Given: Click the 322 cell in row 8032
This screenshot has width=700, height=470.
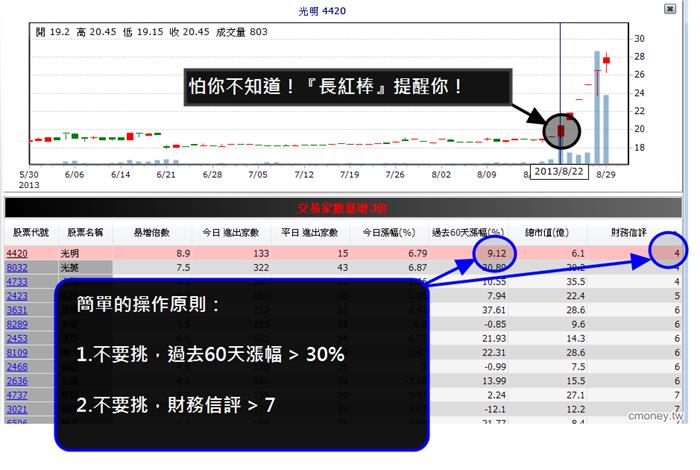Looking at the screenshot, I should [261, 268].
